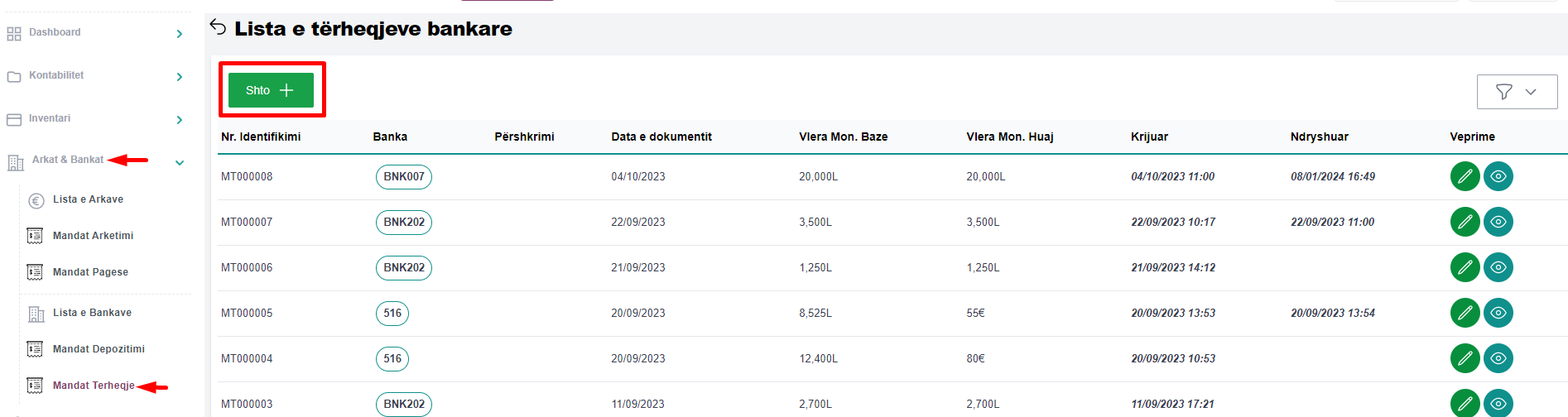The width and height of the screenshot is (1568, 417).
Task: Expand the Inventari sidebar section
Action: 180,120
